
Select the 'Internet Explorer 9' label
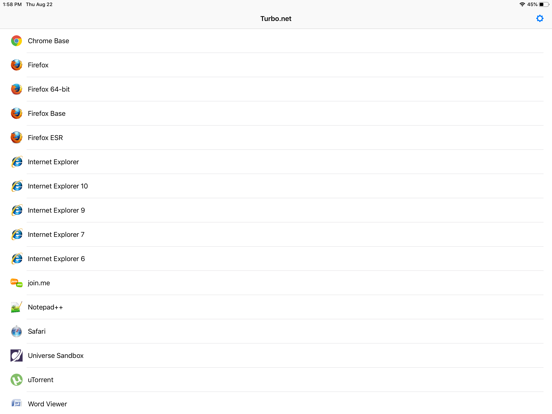(x=56, y=210)
